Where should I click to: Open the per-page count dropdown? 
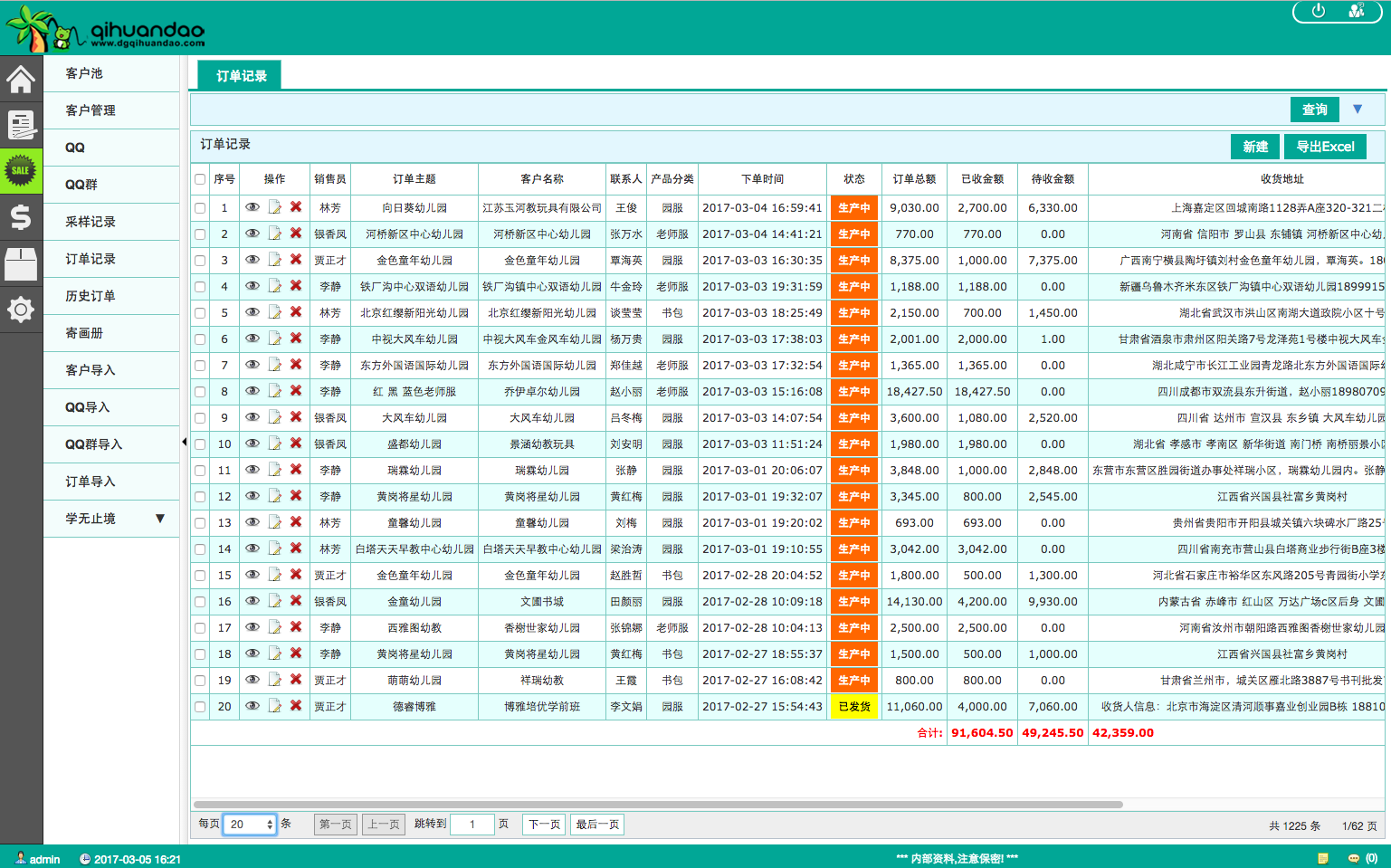point(249,825)
